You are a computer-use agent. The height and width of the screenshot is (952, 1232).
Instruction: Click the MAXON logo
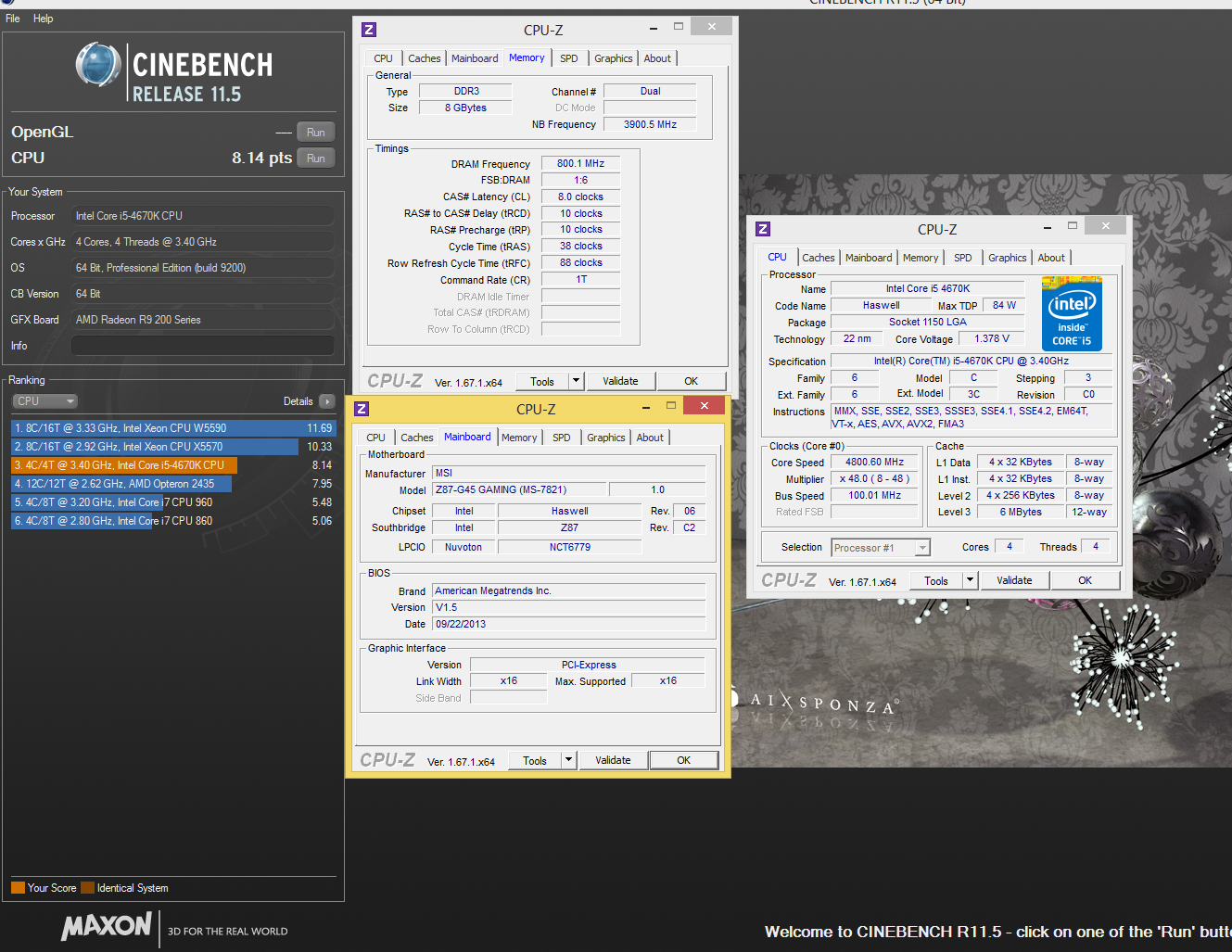(106, 926)
